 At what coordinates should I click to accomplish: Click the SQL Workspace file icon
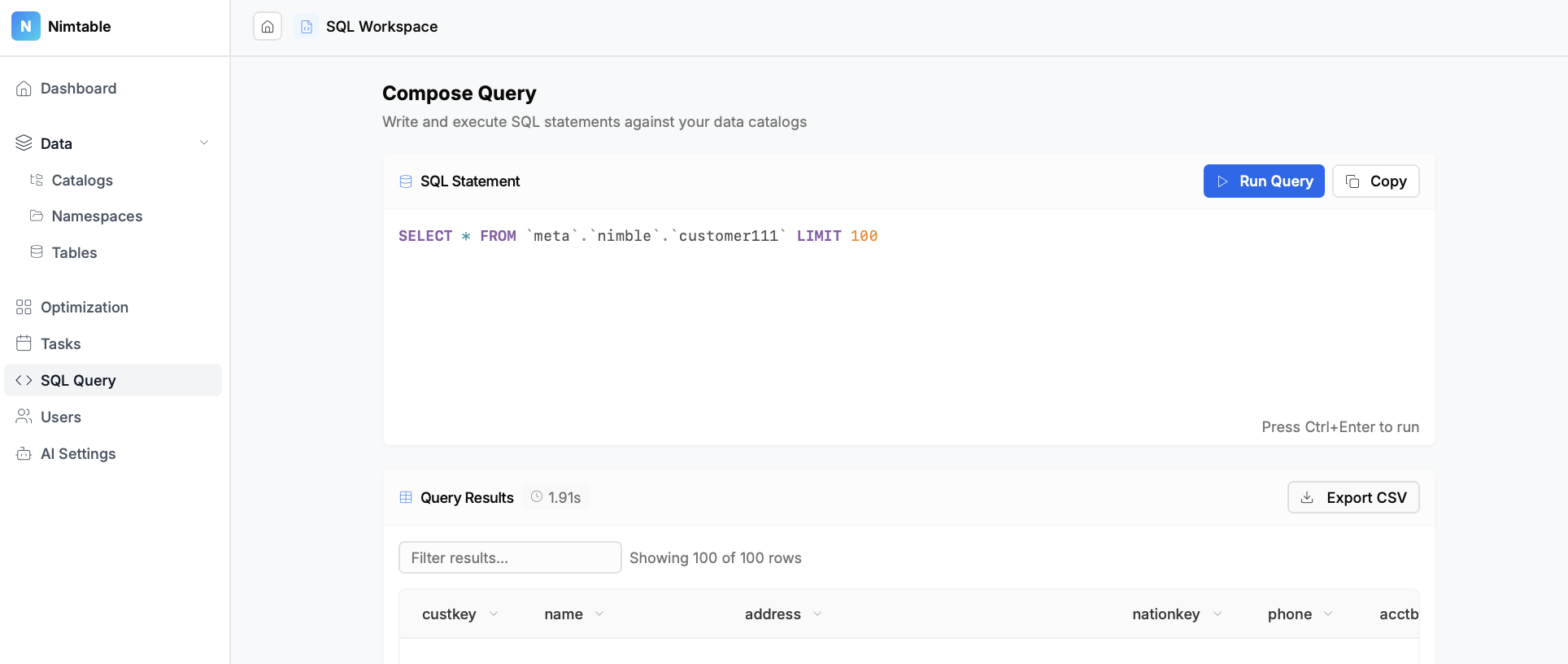[307, 27]
